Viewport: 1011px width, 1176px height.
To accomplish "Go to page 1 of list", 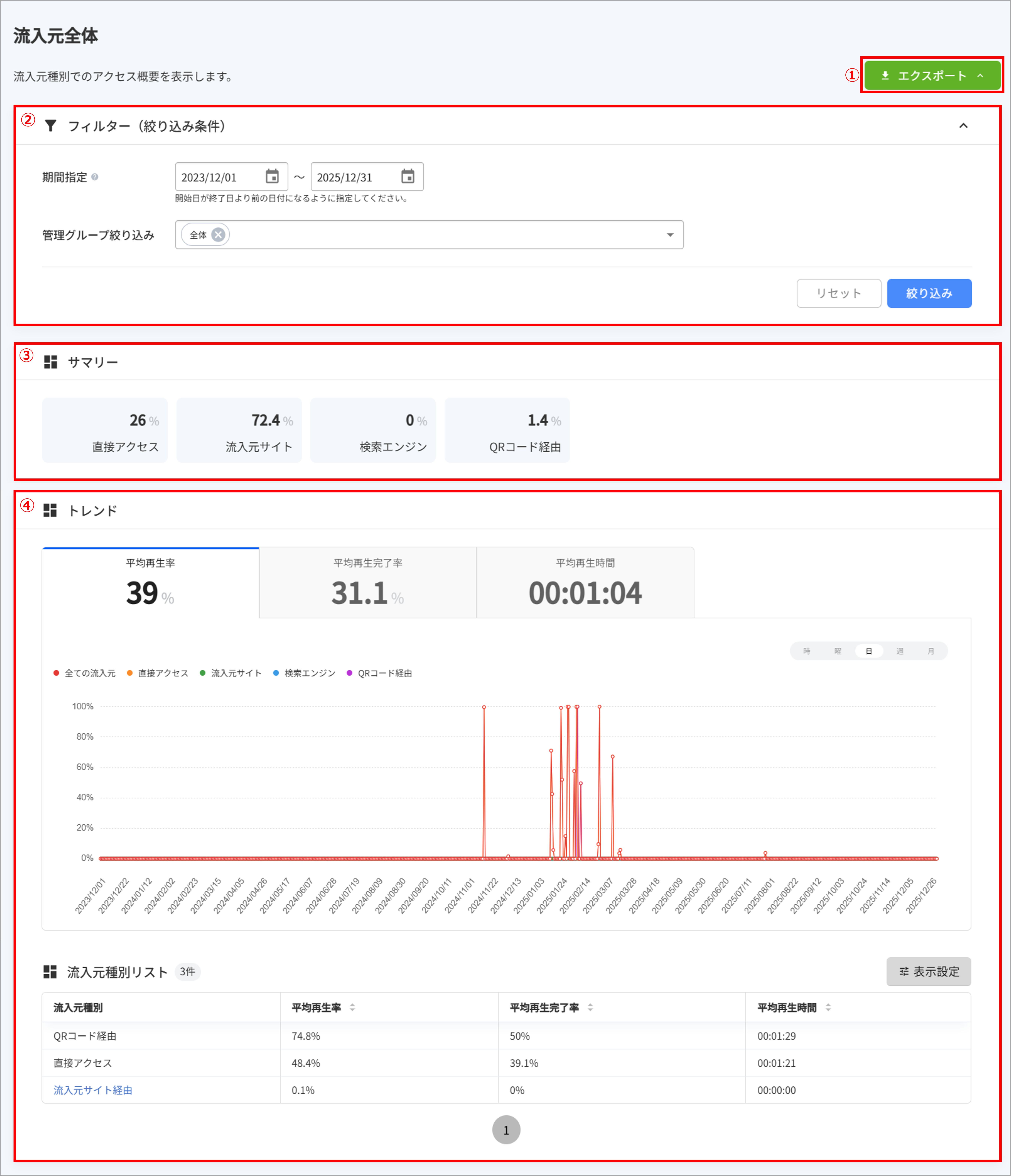I will [x=506, y=1130].
